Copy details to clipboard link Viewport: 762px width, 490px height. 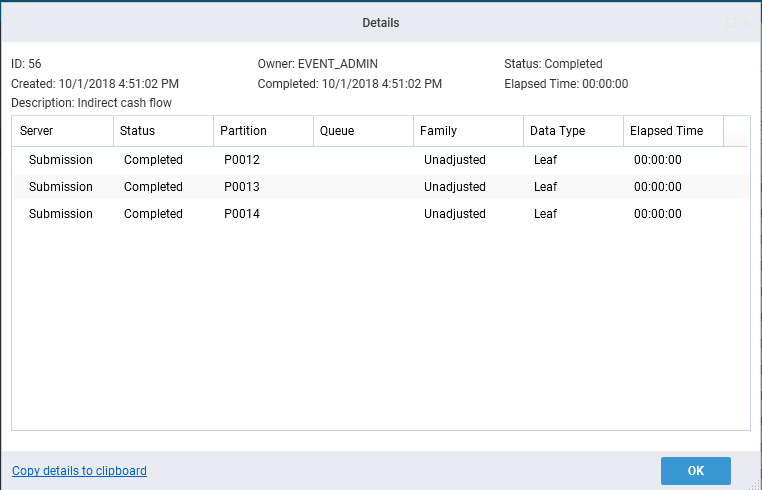[79, 471]
